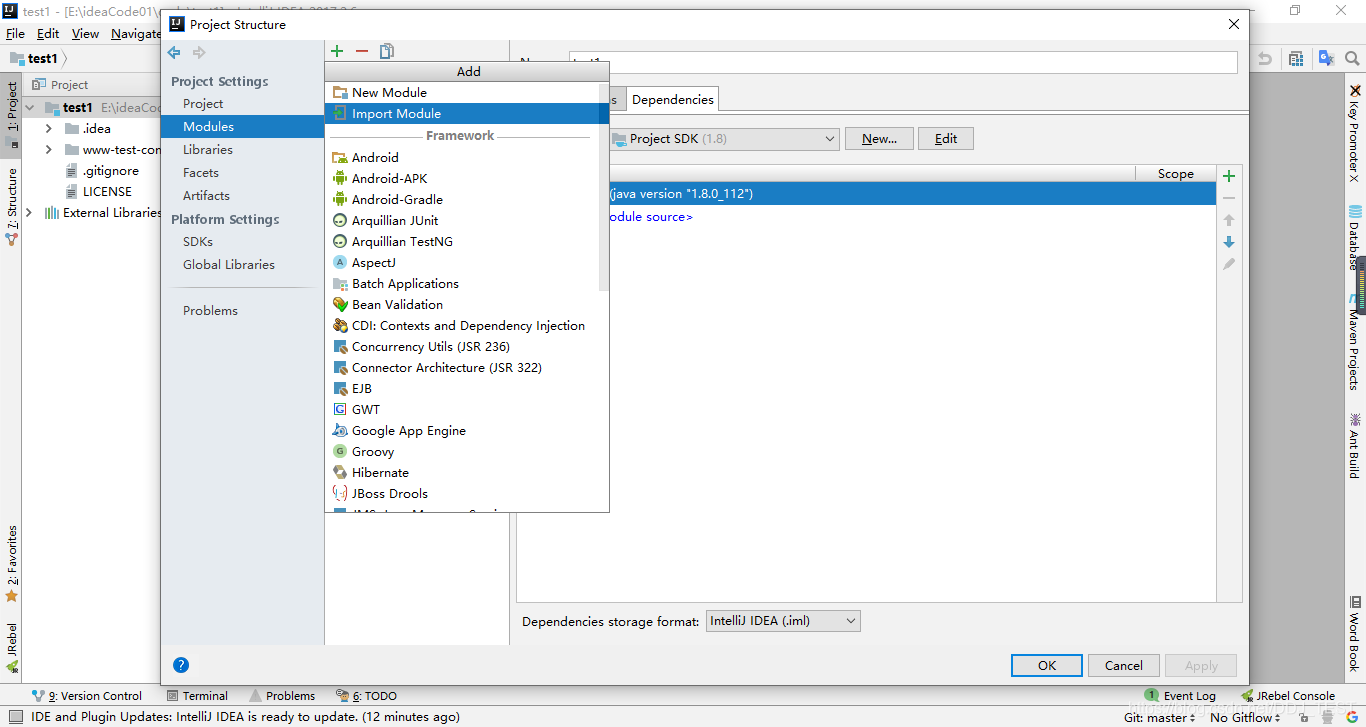The image size is (1366, 727).
Task: Select SDKs under Platform Settings
Action: pyautogui.click(x=198, y=241)
